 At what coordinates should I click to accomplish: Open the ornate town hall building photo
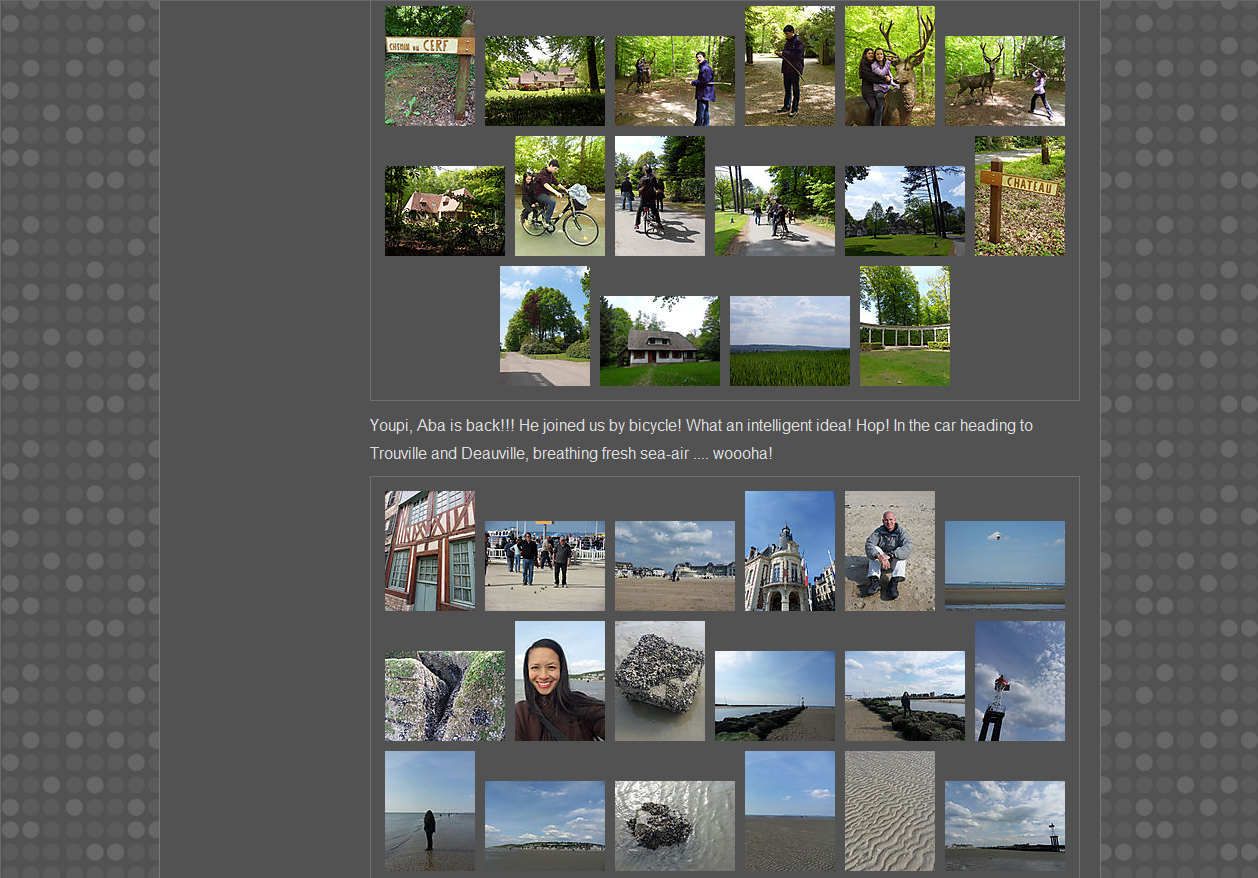click(789, 551)
